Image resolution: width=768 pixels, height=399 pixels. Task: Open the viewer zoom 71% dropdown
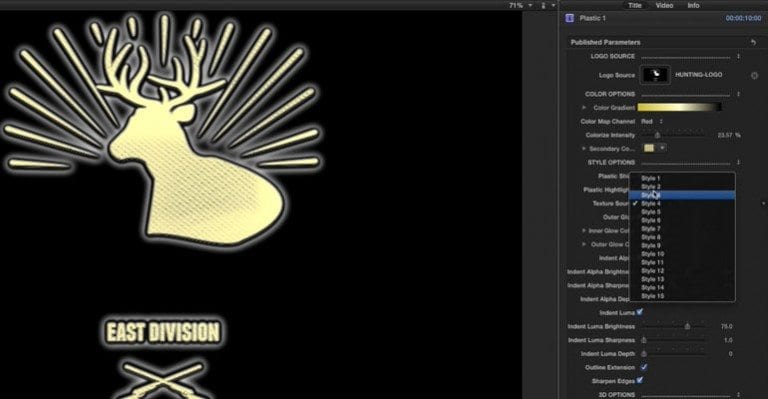pyautogui.click(x=521, y=5)
